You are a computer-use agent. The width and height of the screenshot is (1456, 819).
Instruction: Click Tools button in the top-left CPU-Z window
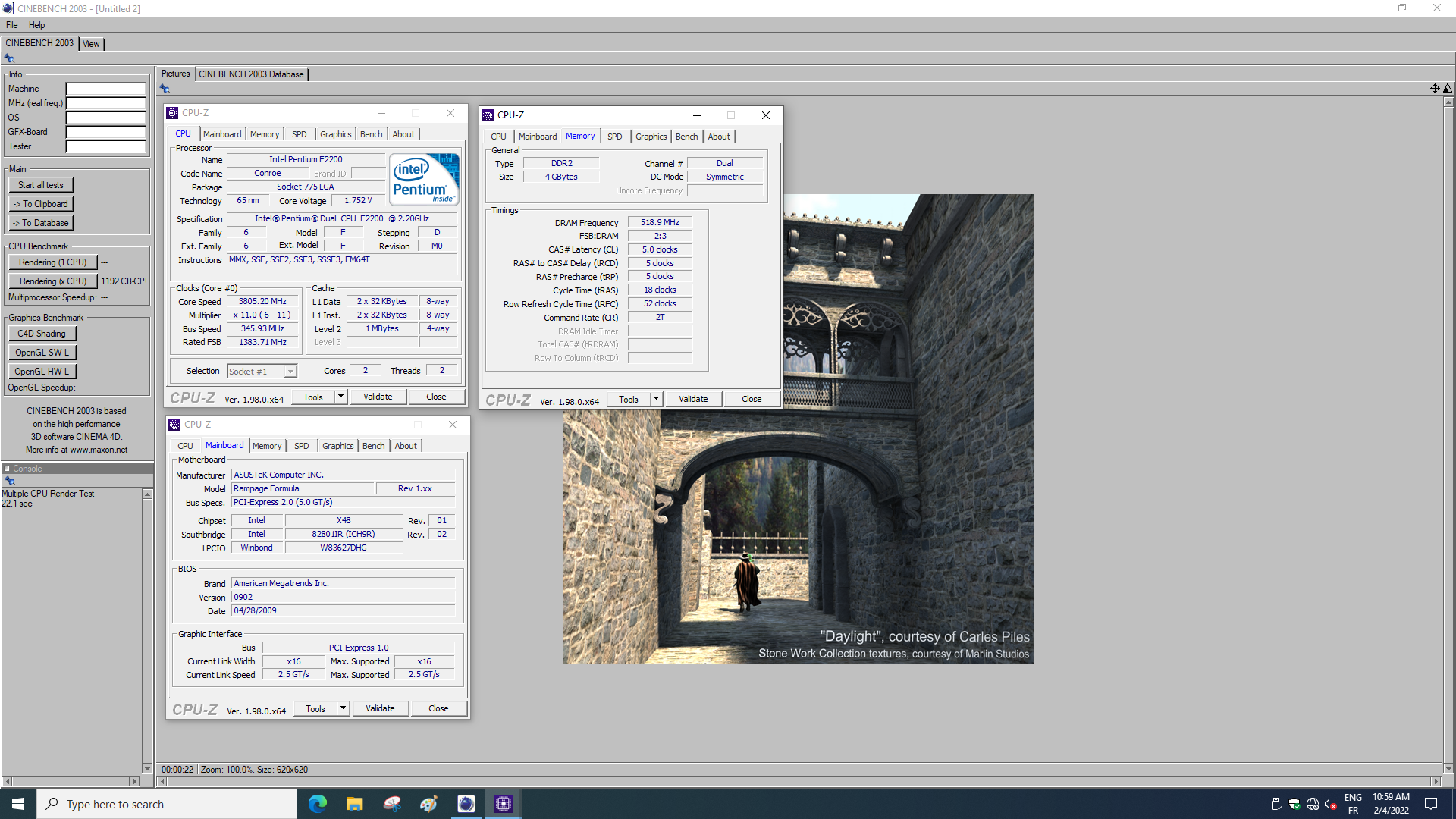[313, 397]
